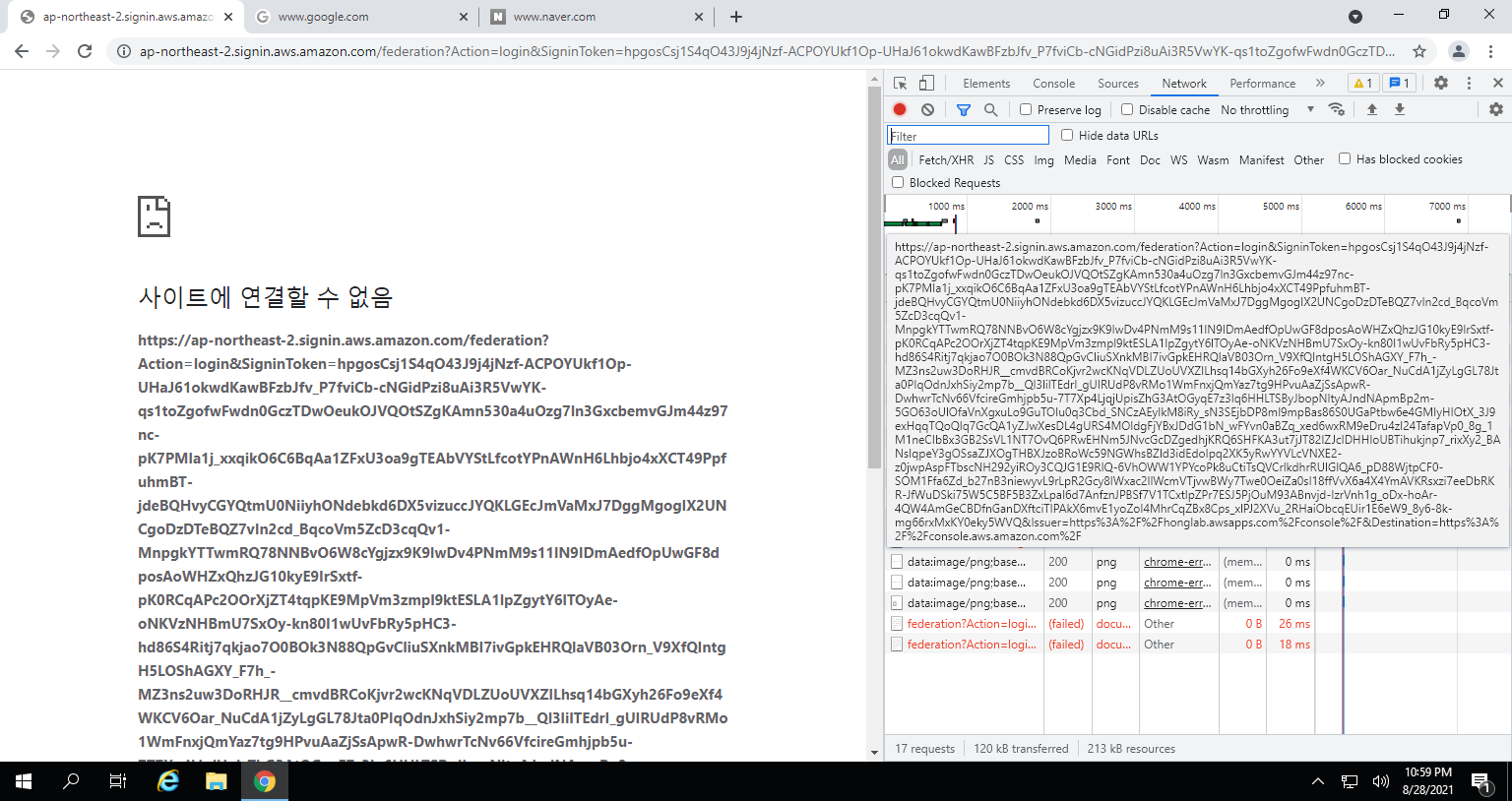Select the failed federation request with 26 ms
1512x801 pixels.
pos(1101,624)
